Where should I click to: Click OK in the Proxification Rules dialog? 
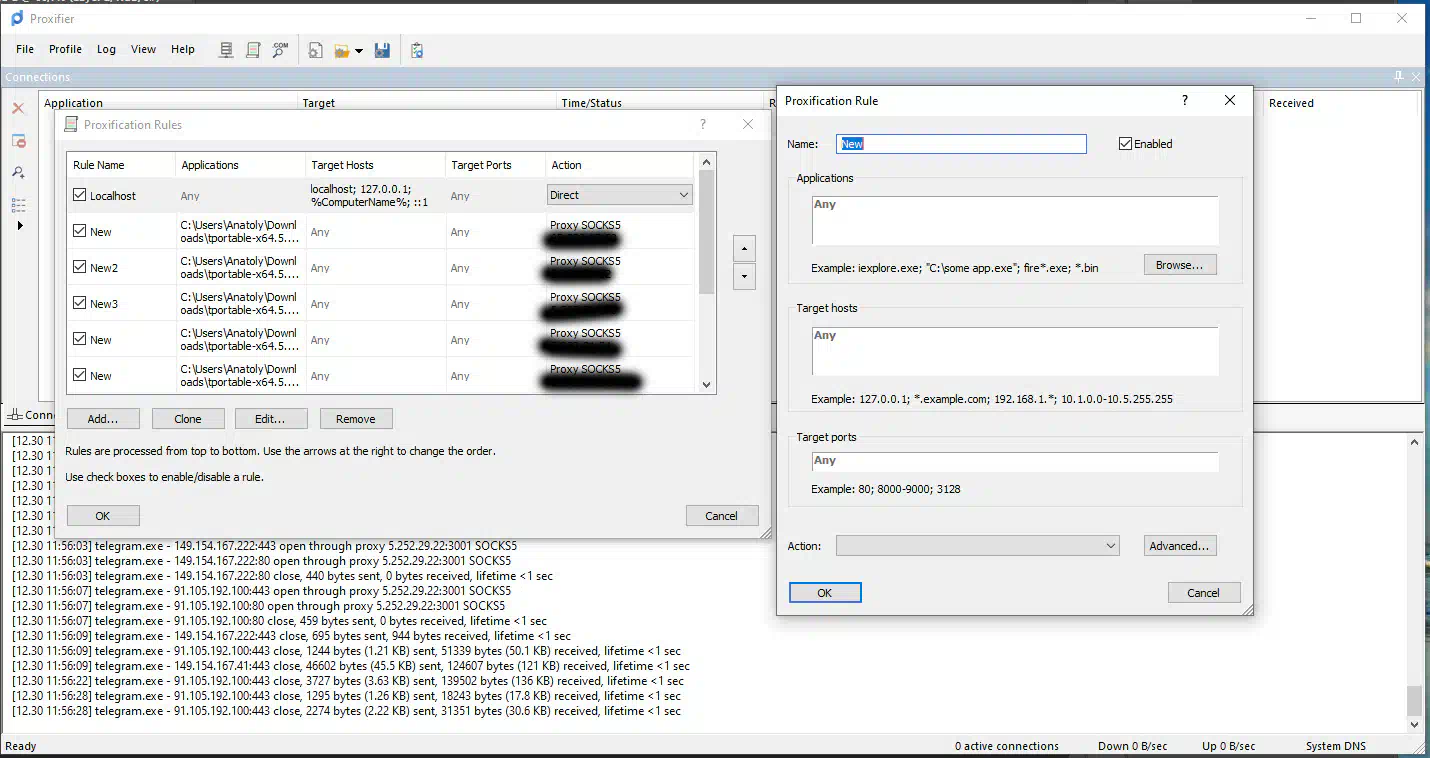(103, 516)
